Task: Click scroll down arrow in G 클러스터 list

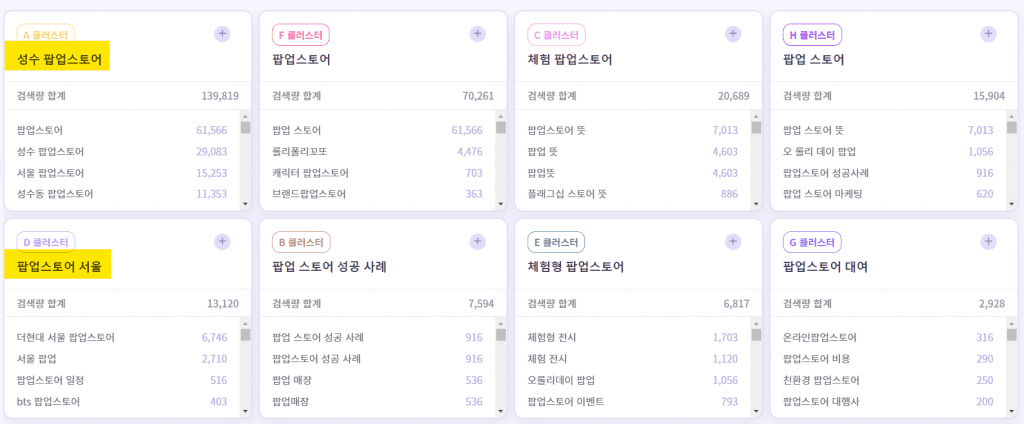Action: pos(1012,412)
